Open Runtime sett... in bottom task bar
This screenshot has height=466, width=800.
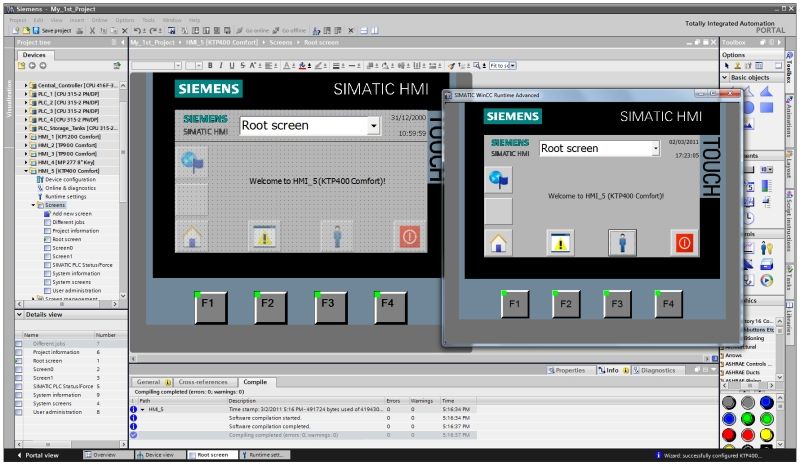[x=265, y=455]
